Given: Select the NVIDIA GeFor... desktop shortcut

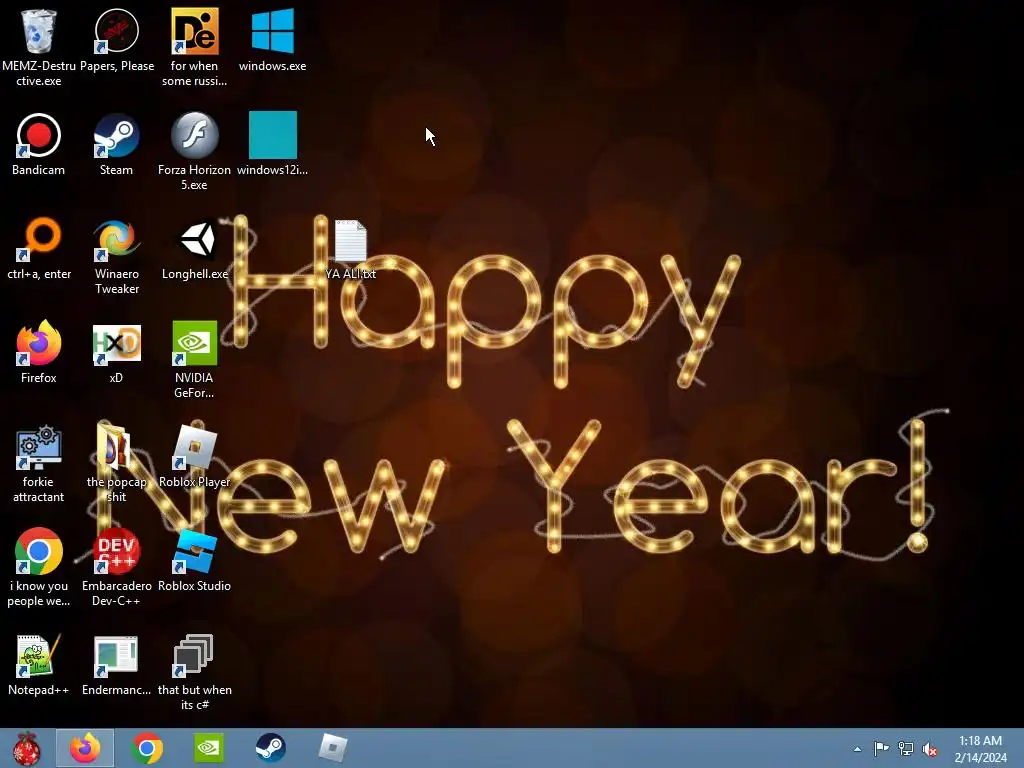Looking at the screenshot, I should pyautogui.click(x=195, y=344).
